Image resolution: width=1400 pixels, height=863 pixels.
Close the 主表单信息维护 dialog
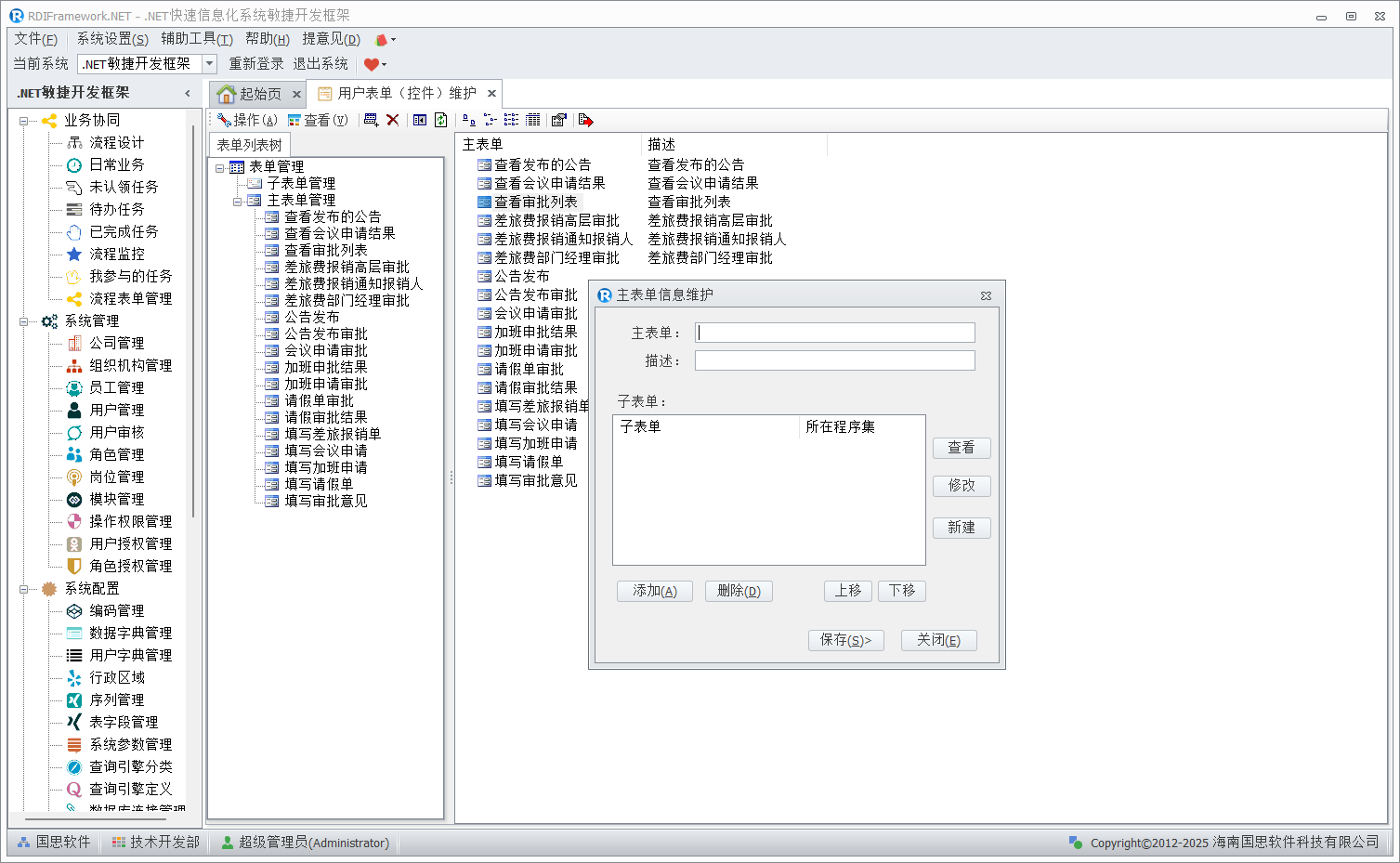(x=986, y=295)
